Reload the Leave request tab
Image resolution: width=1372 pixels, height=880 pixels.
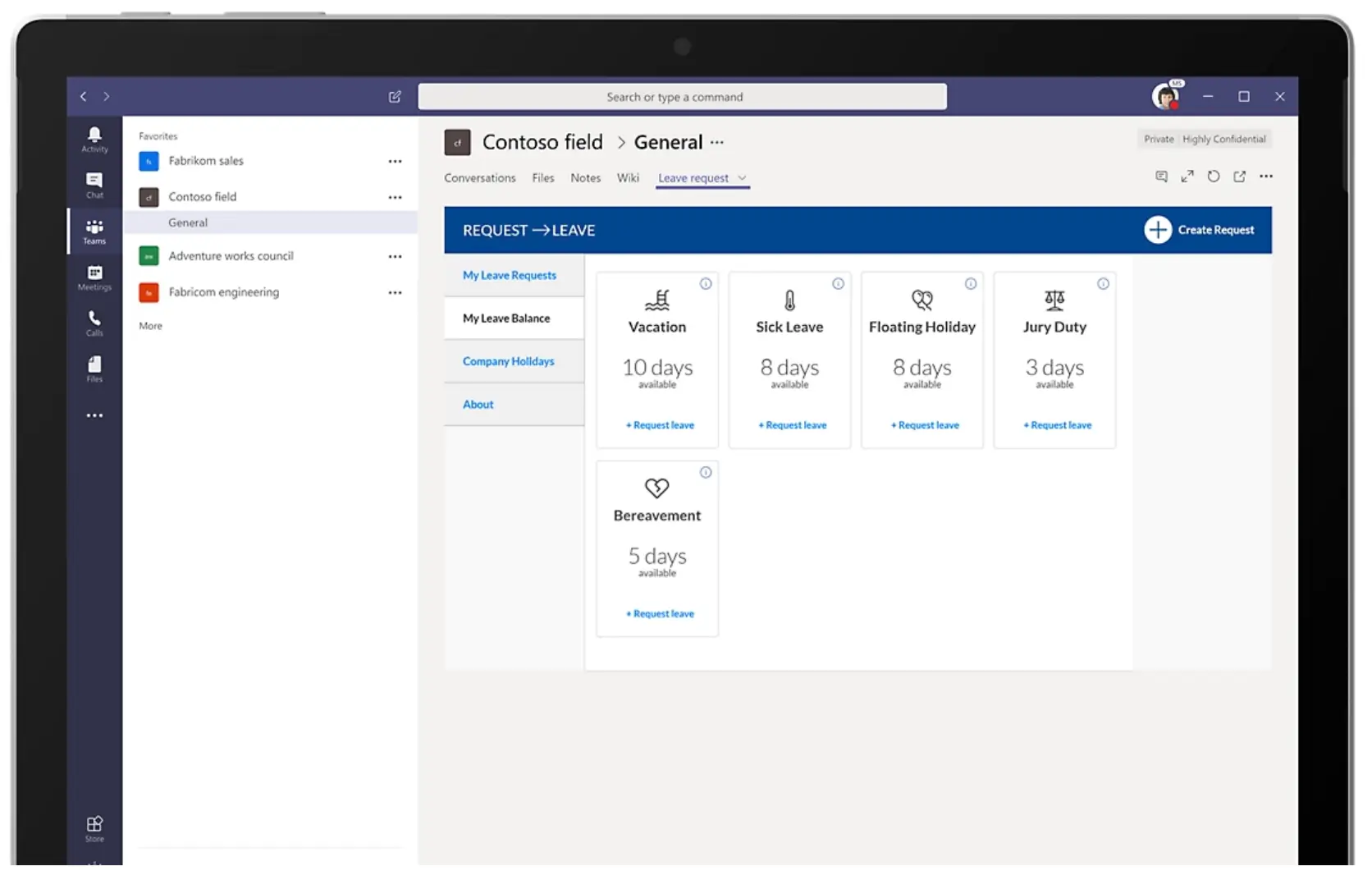click(x=1214, y=176)
